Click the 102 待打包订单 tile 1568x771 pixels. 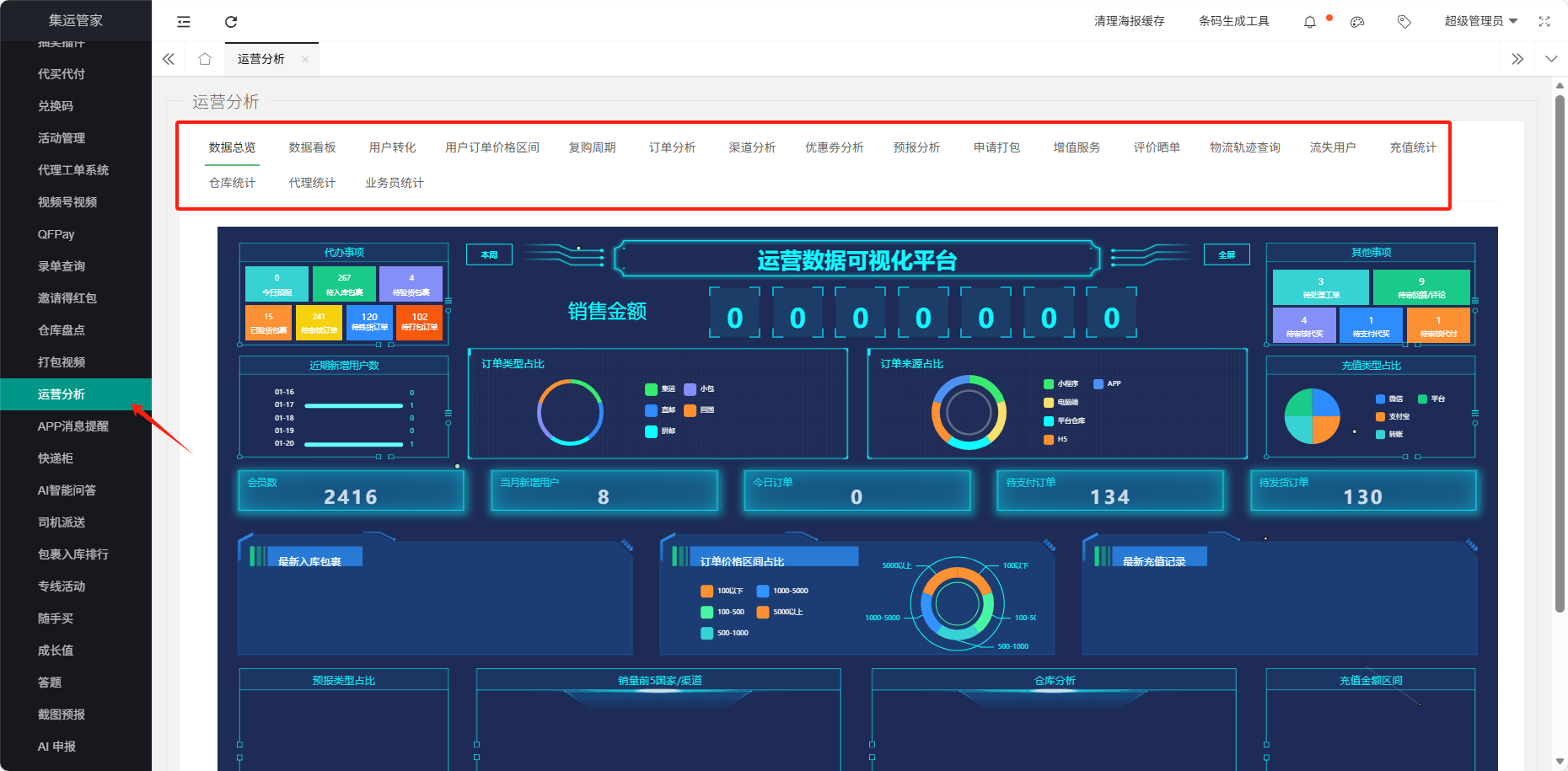(x=420, y=323)
